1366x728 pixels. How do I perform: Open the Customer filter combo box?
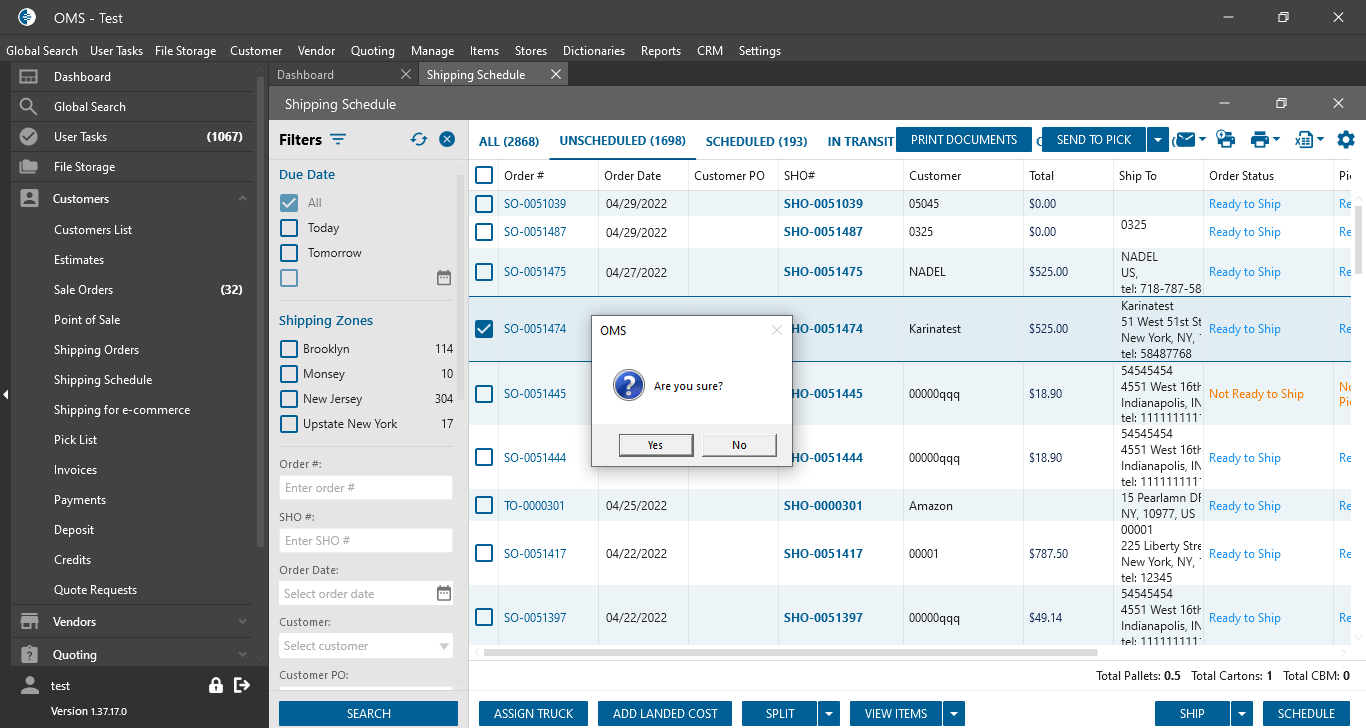(x=366, y=646)
